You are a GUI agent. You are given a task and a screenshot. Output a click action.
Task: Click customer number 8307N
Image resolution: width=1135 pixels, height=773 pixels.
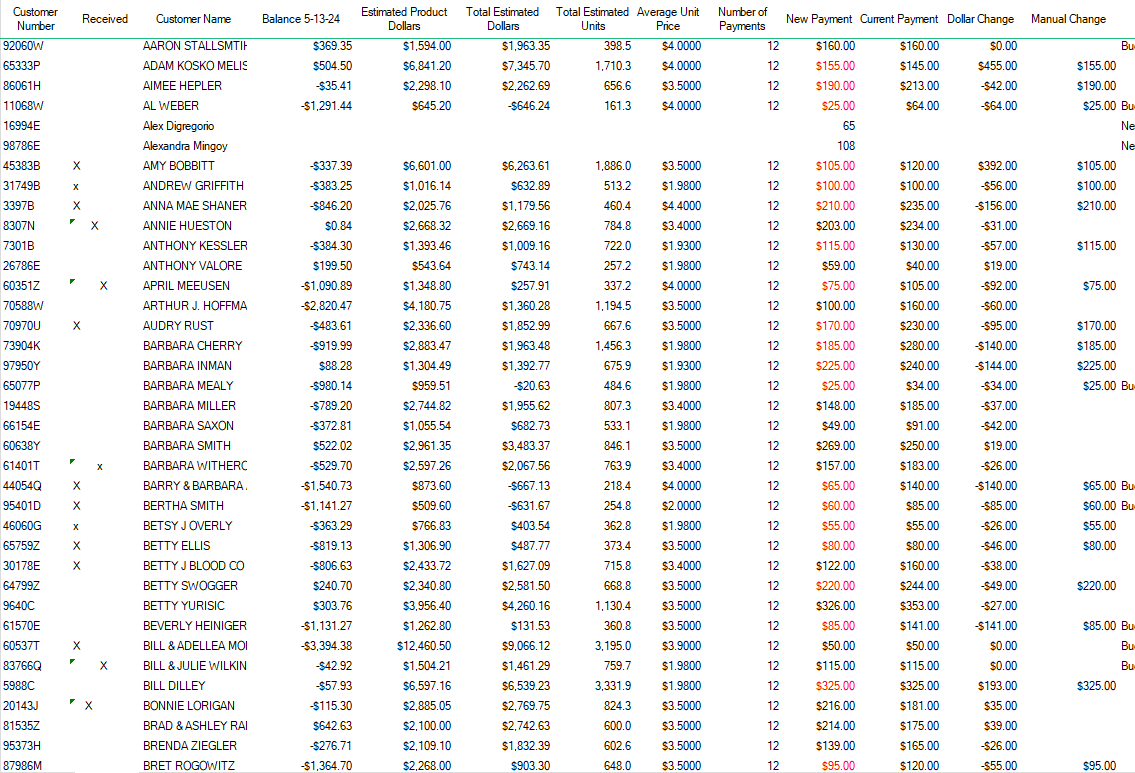tap(19, 226)
